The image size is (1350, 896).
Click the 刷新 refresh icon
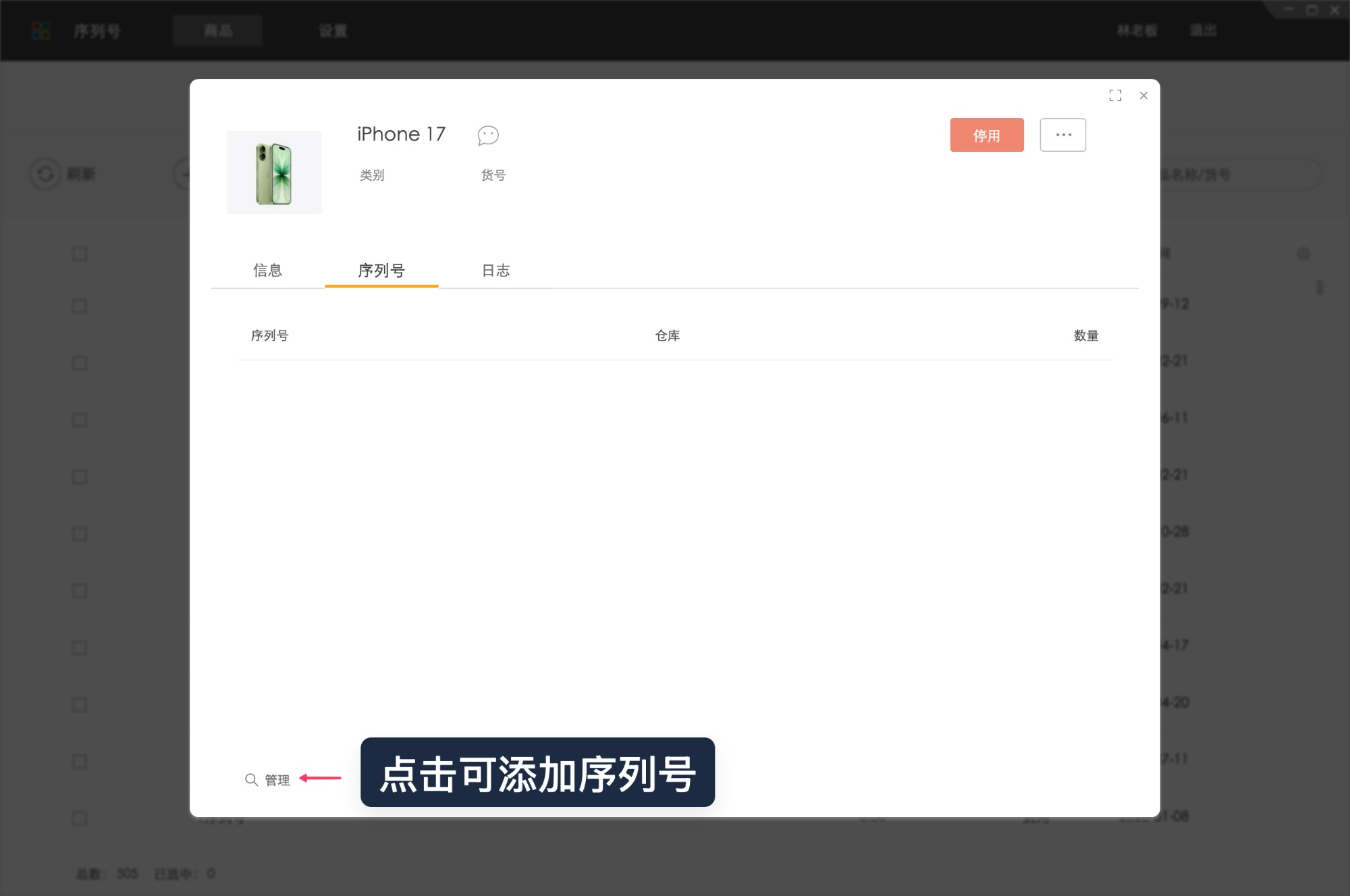[x=45, y=174]
